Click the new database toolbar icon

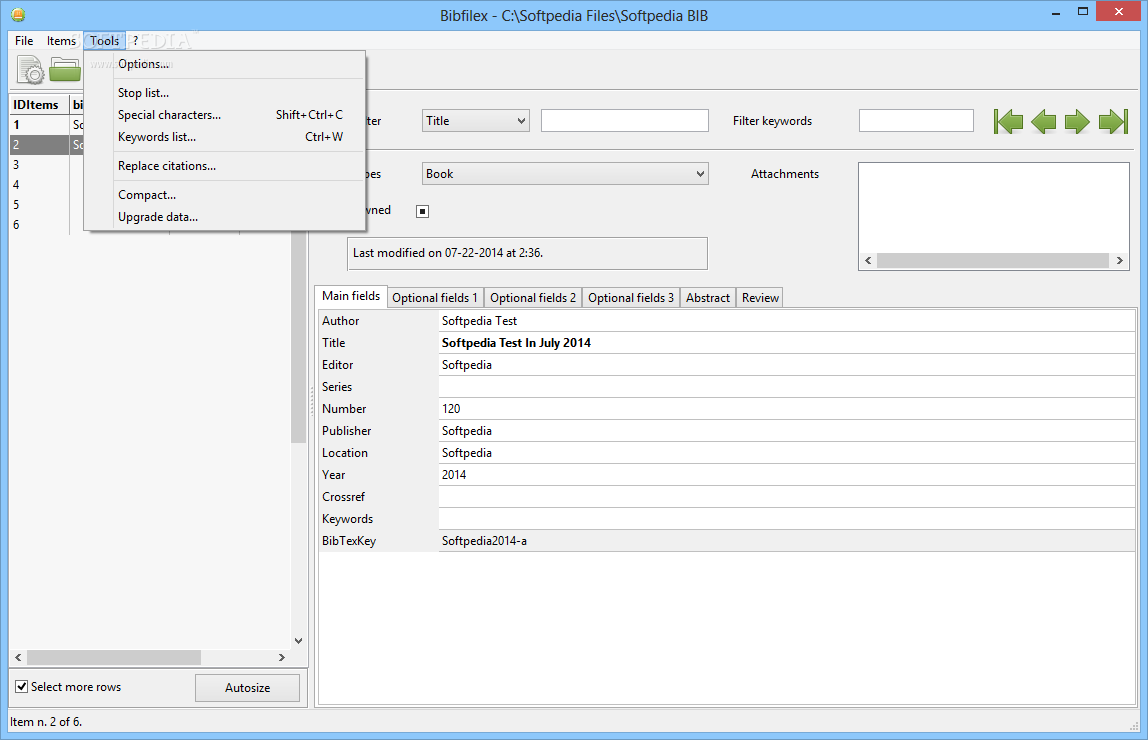31,70
